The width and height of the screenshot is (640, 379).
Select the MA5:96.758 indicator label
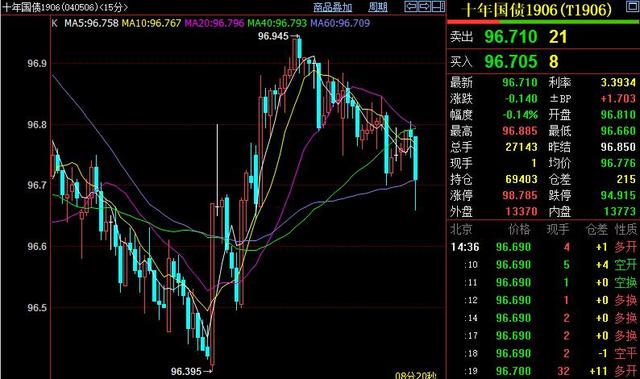(91, 23)
